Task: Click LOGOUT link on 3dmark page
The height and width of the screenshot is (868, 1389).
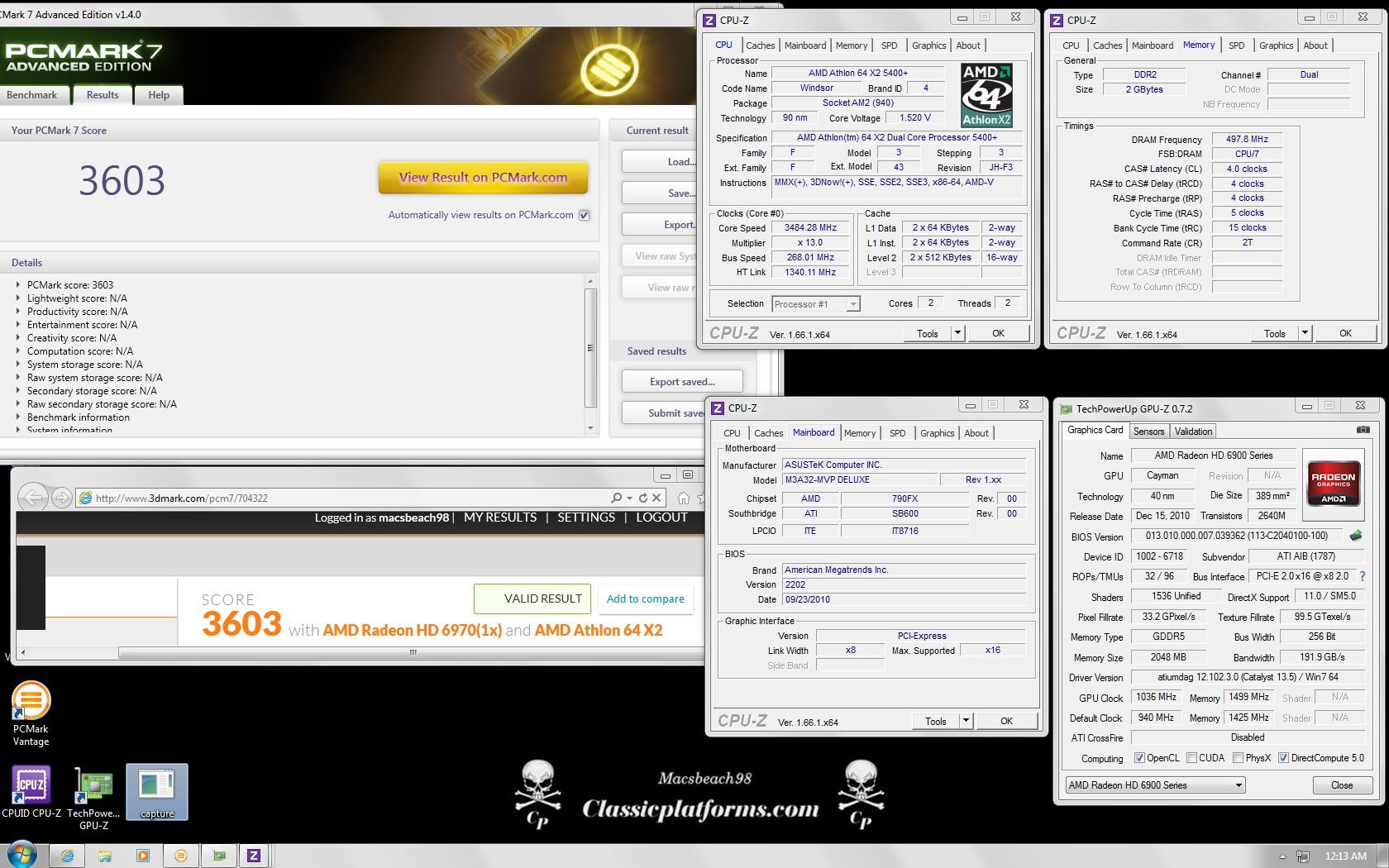Action: click(661, 517)
